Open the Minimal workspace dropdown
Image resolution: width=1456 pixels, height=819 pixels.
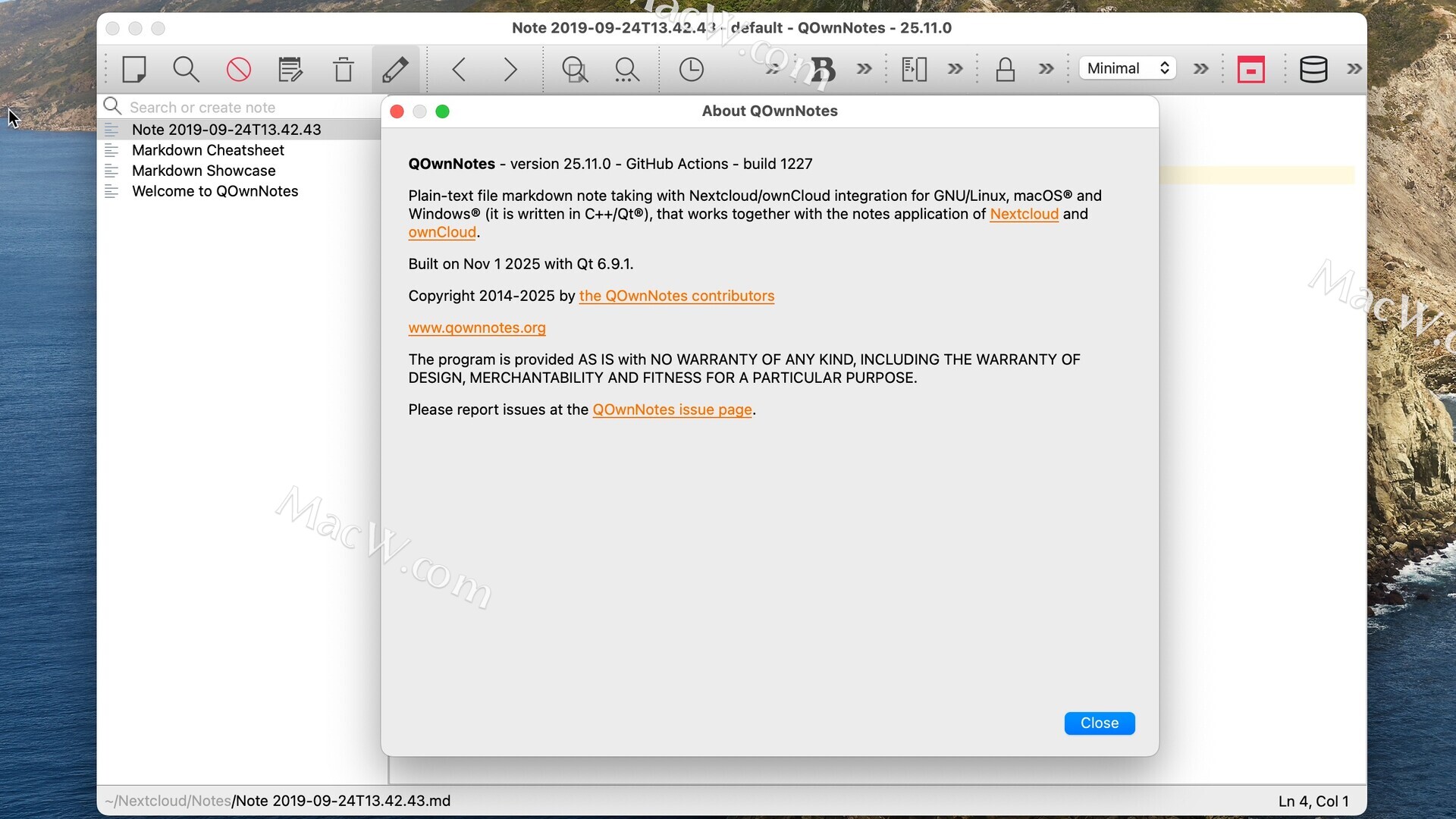[x=1128, y=68]
